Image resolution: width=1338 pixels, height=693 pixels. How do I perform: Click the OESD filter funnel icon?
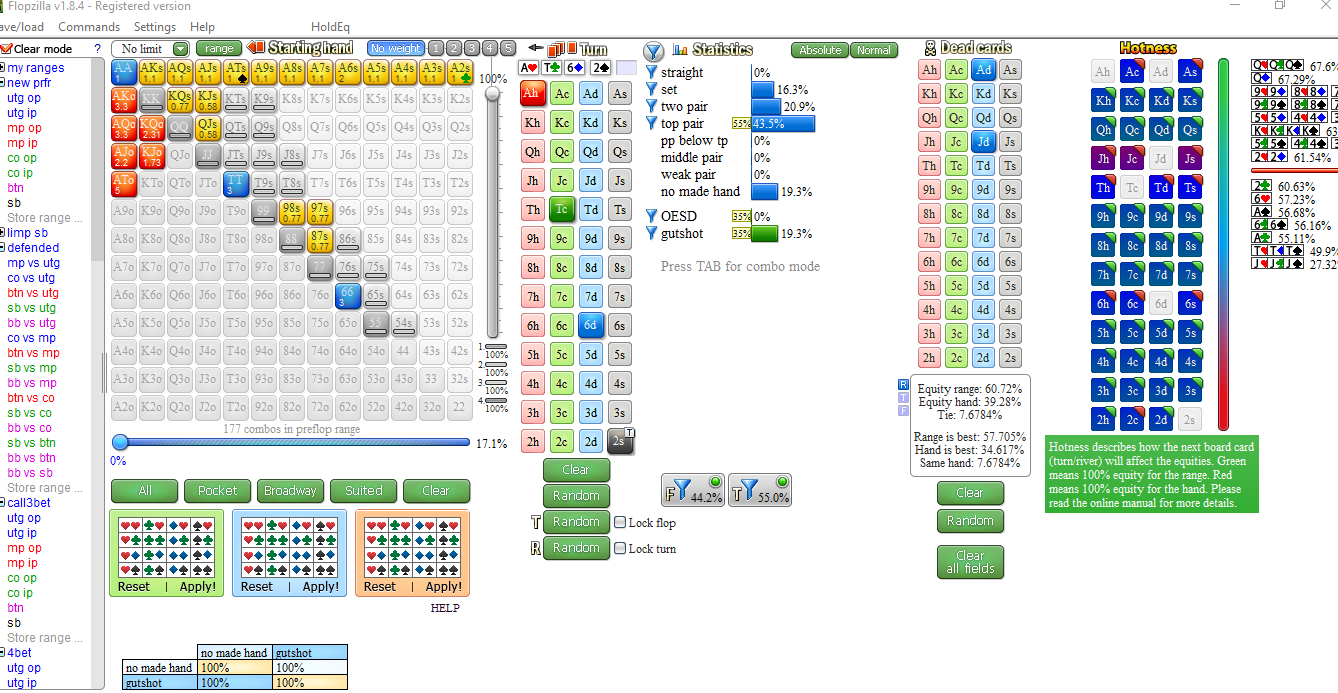point(652,215)
